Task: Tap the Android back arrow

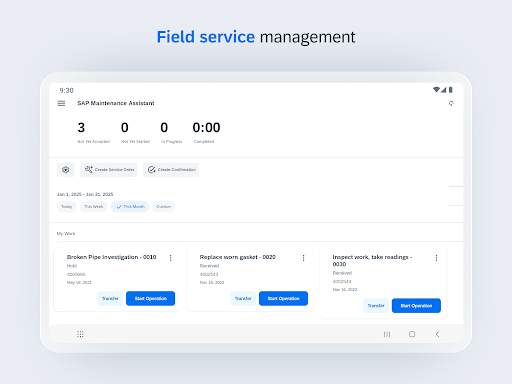Action: (x=437, y=334)
